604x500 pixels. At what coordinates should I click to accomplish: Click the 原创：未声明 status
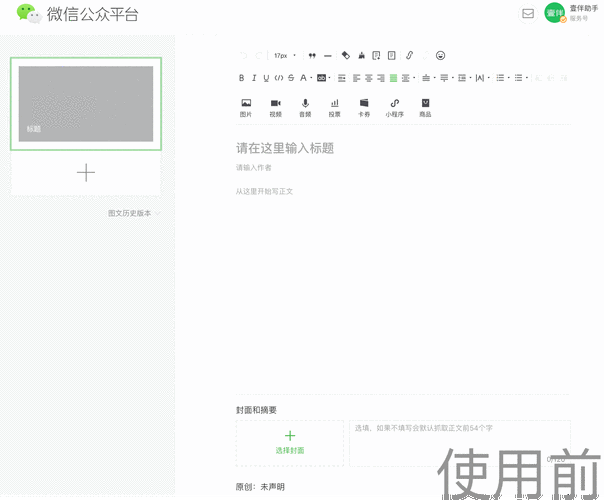point(260,487)
